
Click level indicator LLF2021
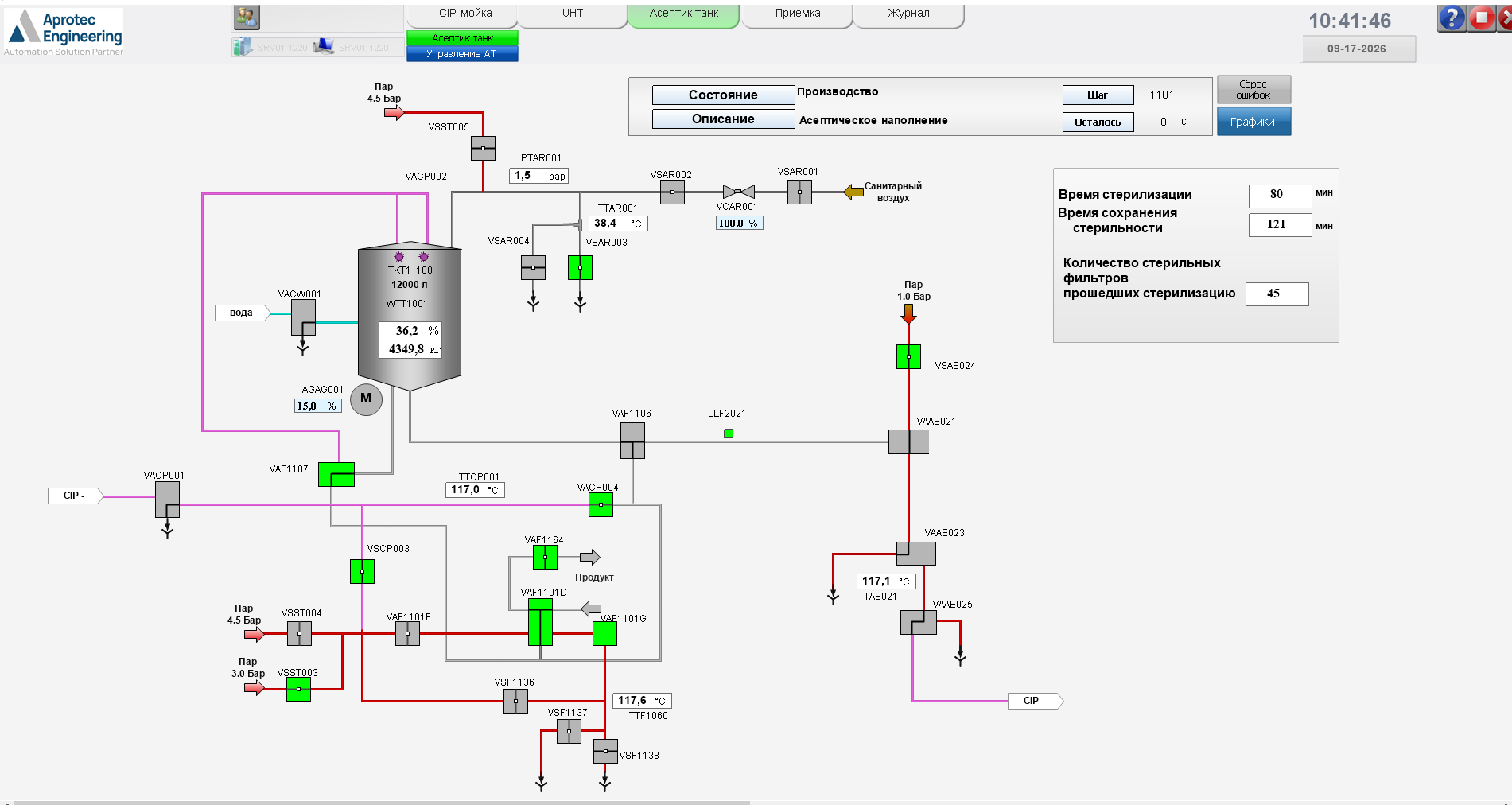(729, 434)
